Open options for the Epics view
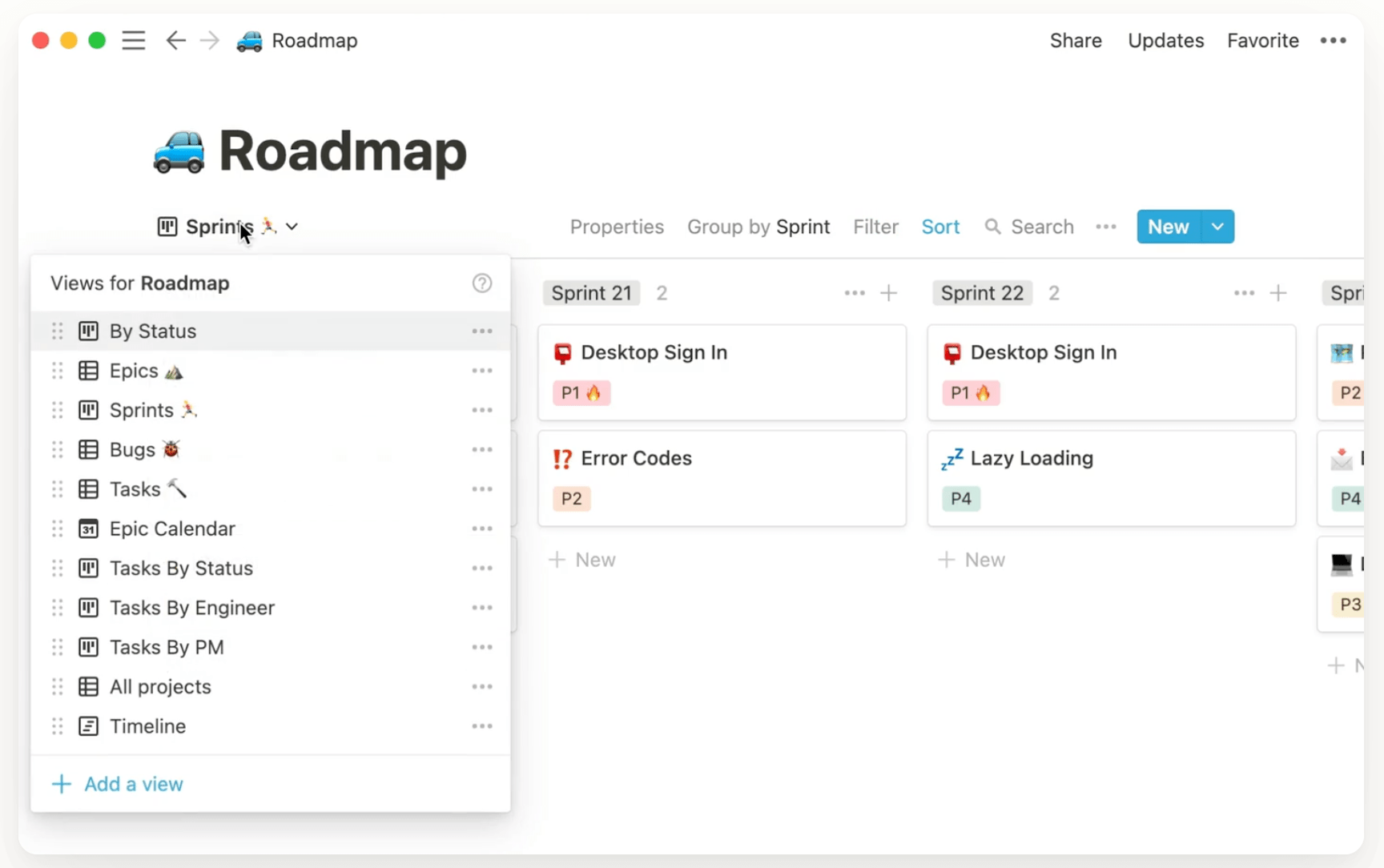This screenshot has height=868, width=1384. coord(481,371)
